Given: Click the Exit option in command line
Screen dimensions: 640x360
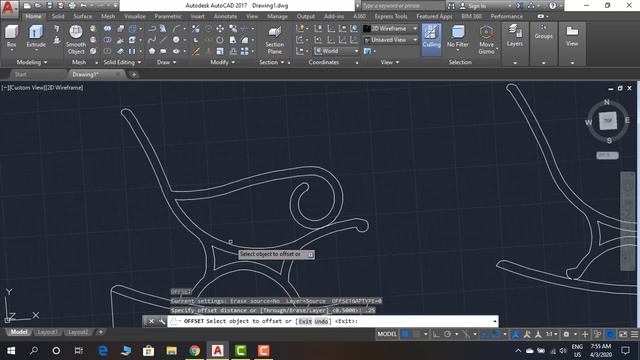Looking at the screenshot, I should [x=305, y=321].
